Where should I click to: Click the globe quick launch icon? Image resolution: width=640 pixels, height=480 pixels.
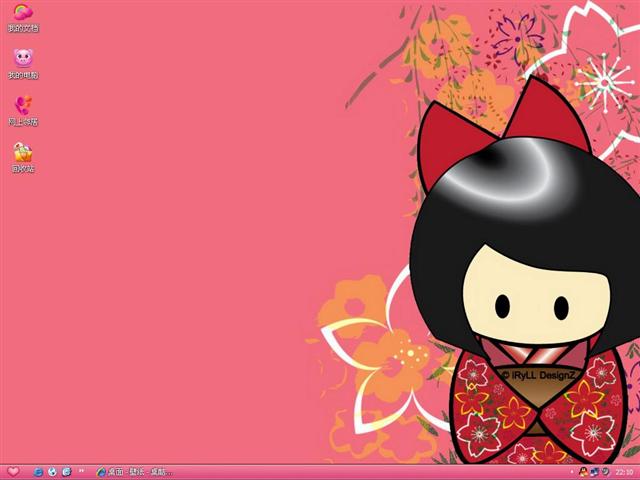(52, 472)
